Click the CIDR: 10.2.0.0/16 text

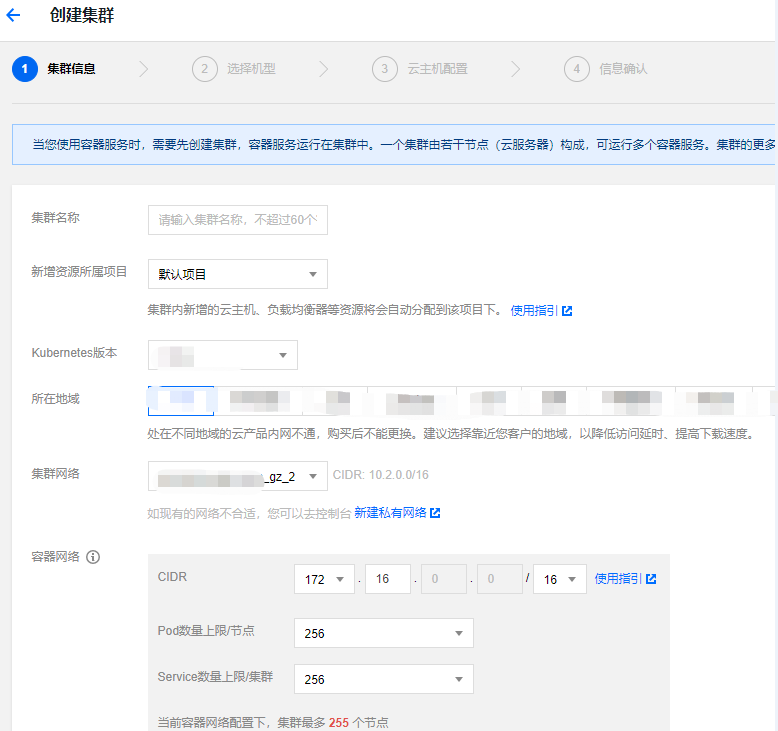coord(381,475)
